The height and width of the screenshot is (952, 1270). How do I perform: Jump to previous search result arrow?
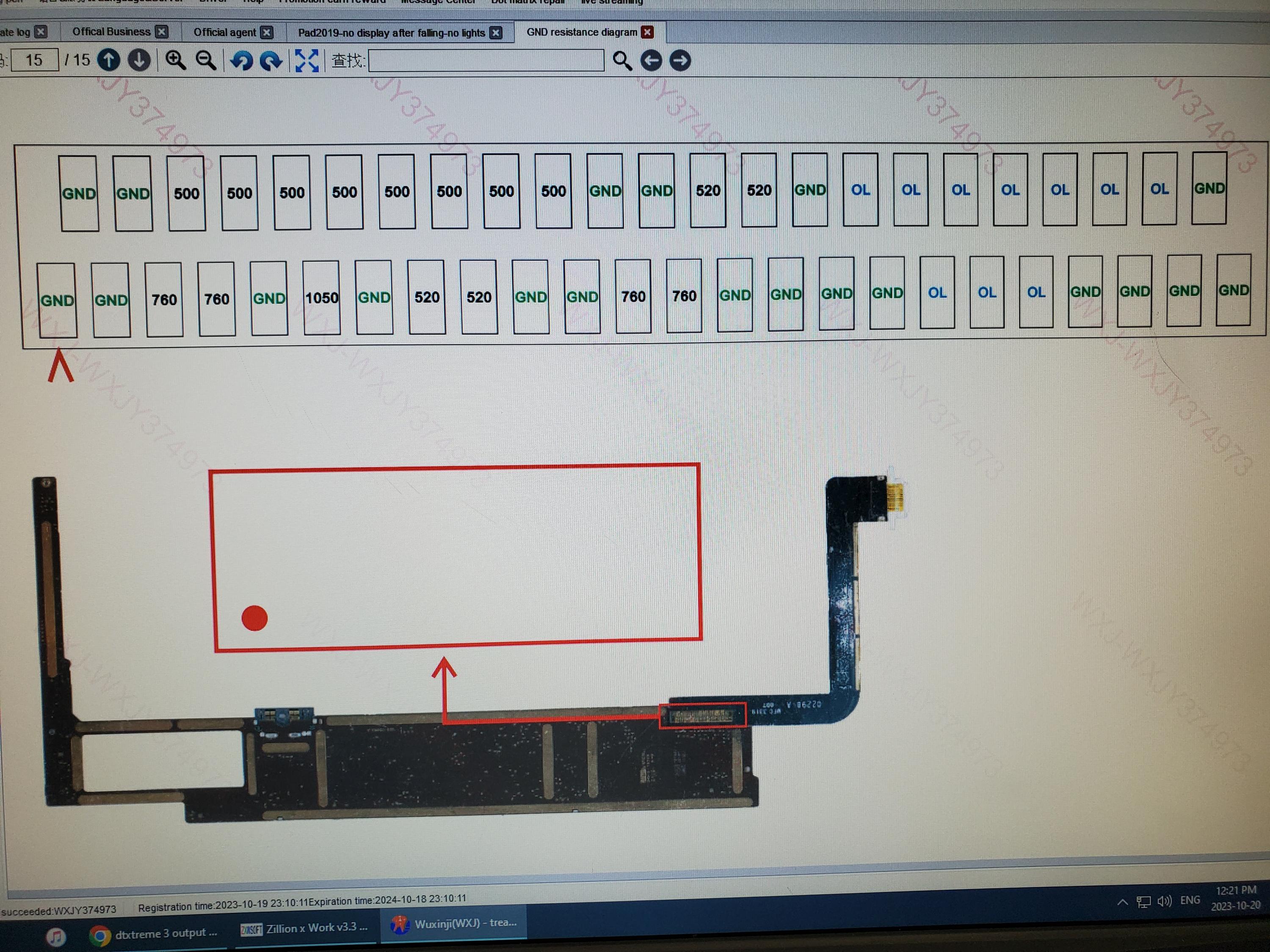click(651, 60)
